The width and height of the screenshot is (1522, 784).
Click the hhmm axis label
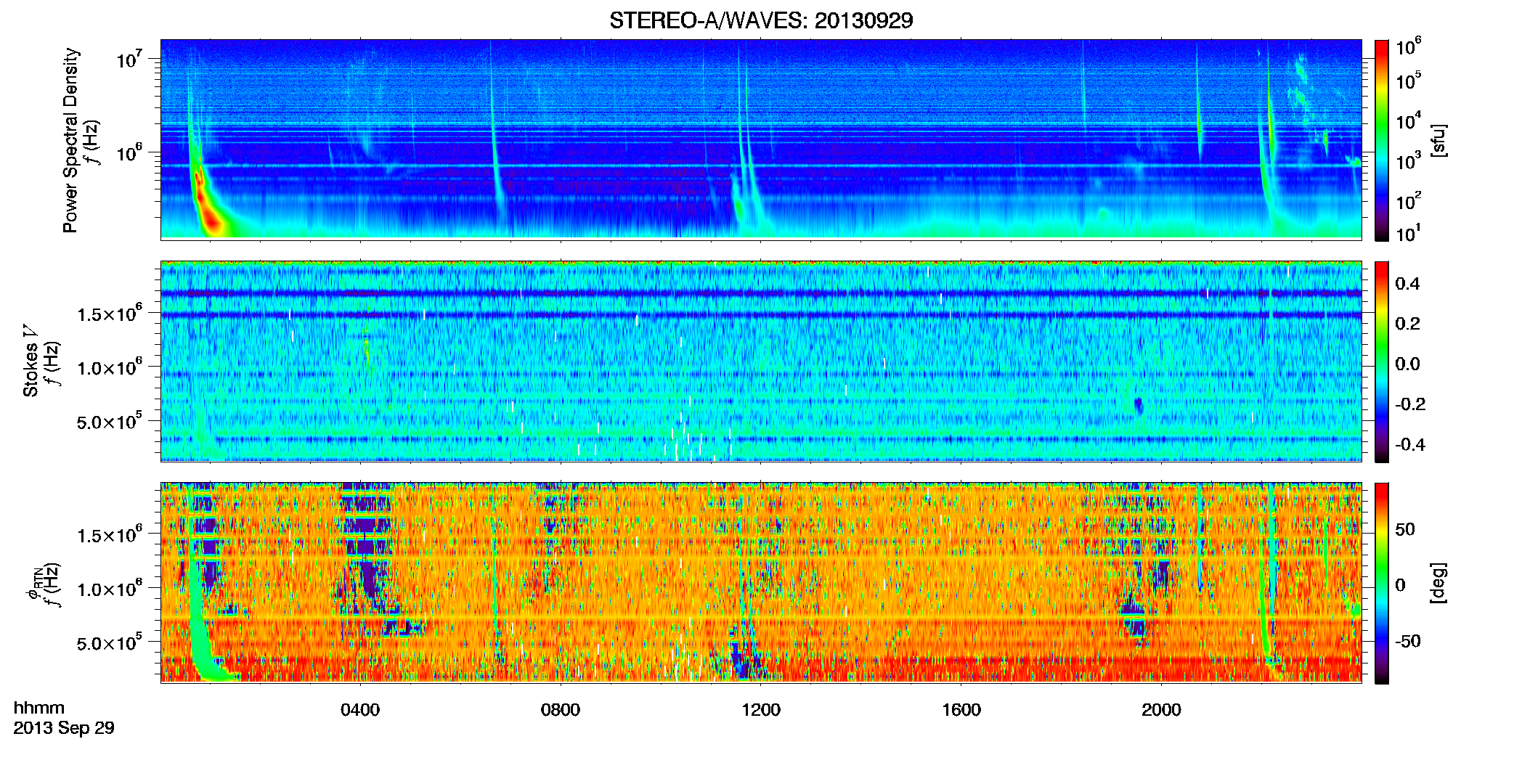39,708
